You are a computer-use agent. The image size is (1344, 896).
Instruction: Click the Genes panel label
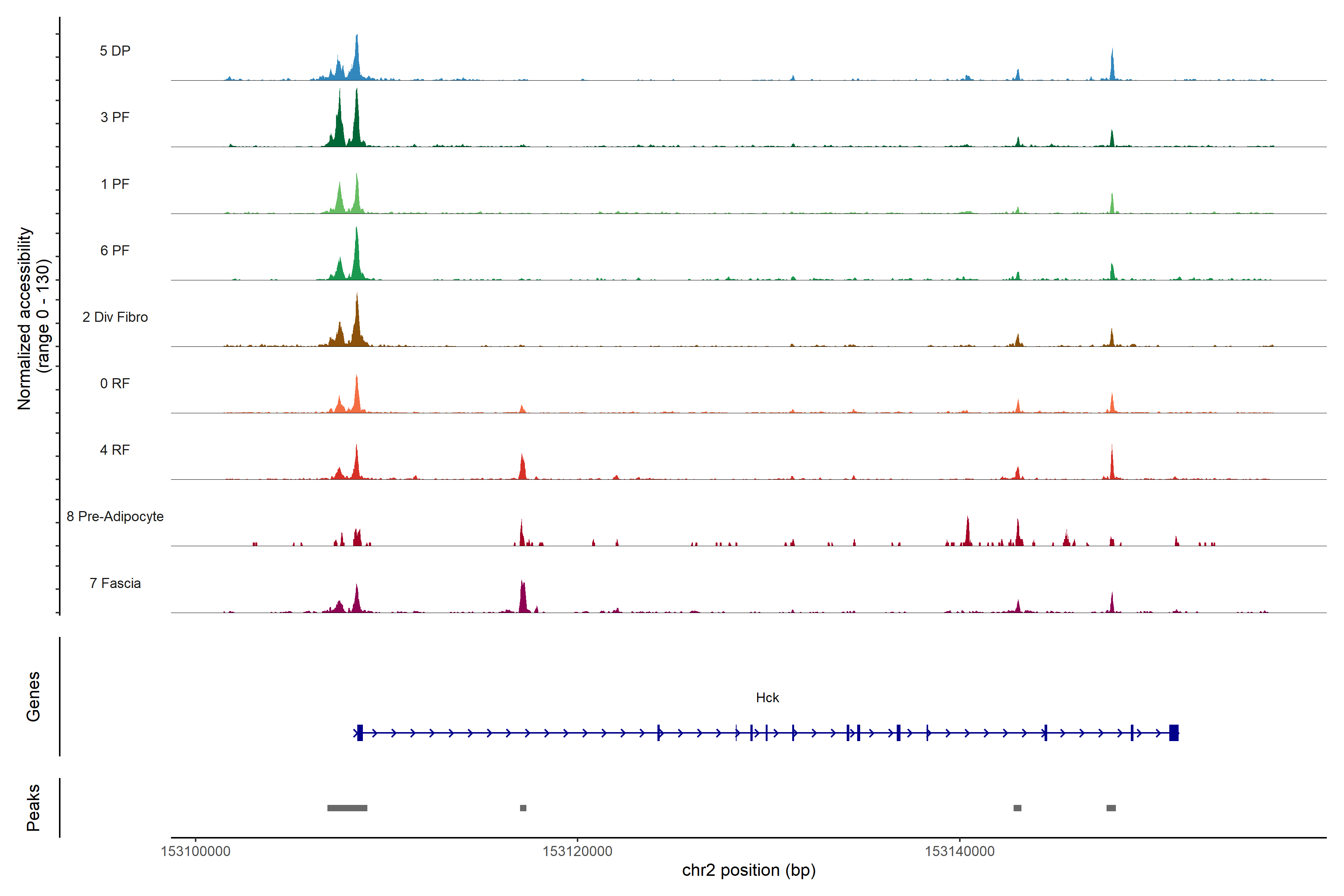[33, 697]
